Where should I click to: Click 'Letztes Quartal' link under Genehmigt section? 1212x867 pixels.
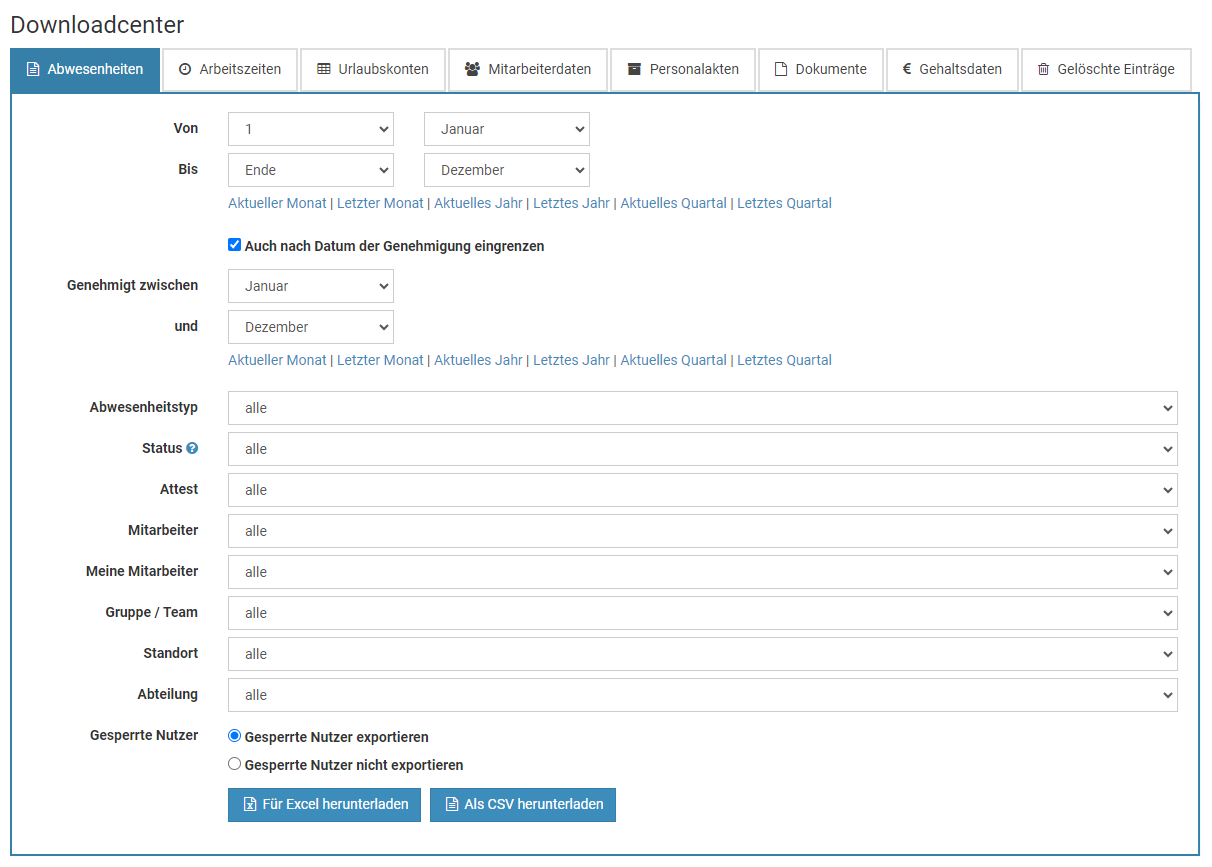(784, 360)
